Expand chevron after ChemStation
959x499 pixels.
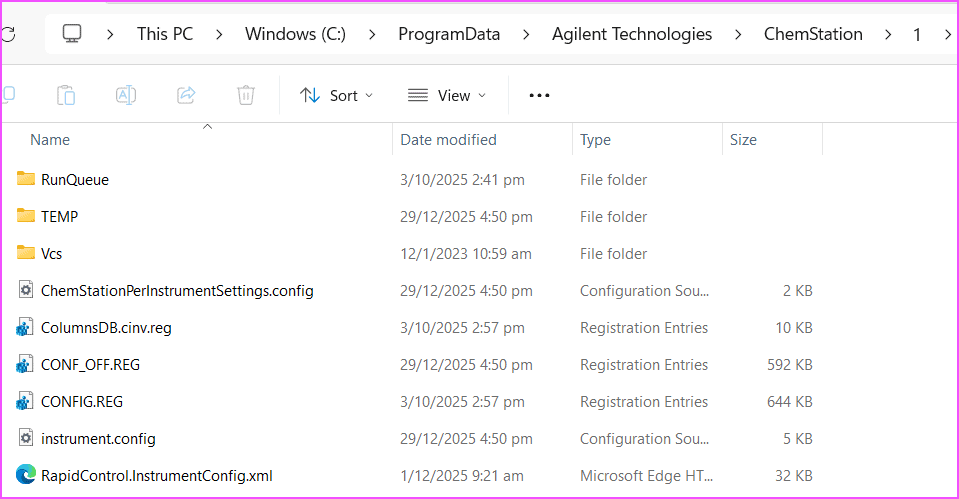pyautogui.click(x=888, y=35)
